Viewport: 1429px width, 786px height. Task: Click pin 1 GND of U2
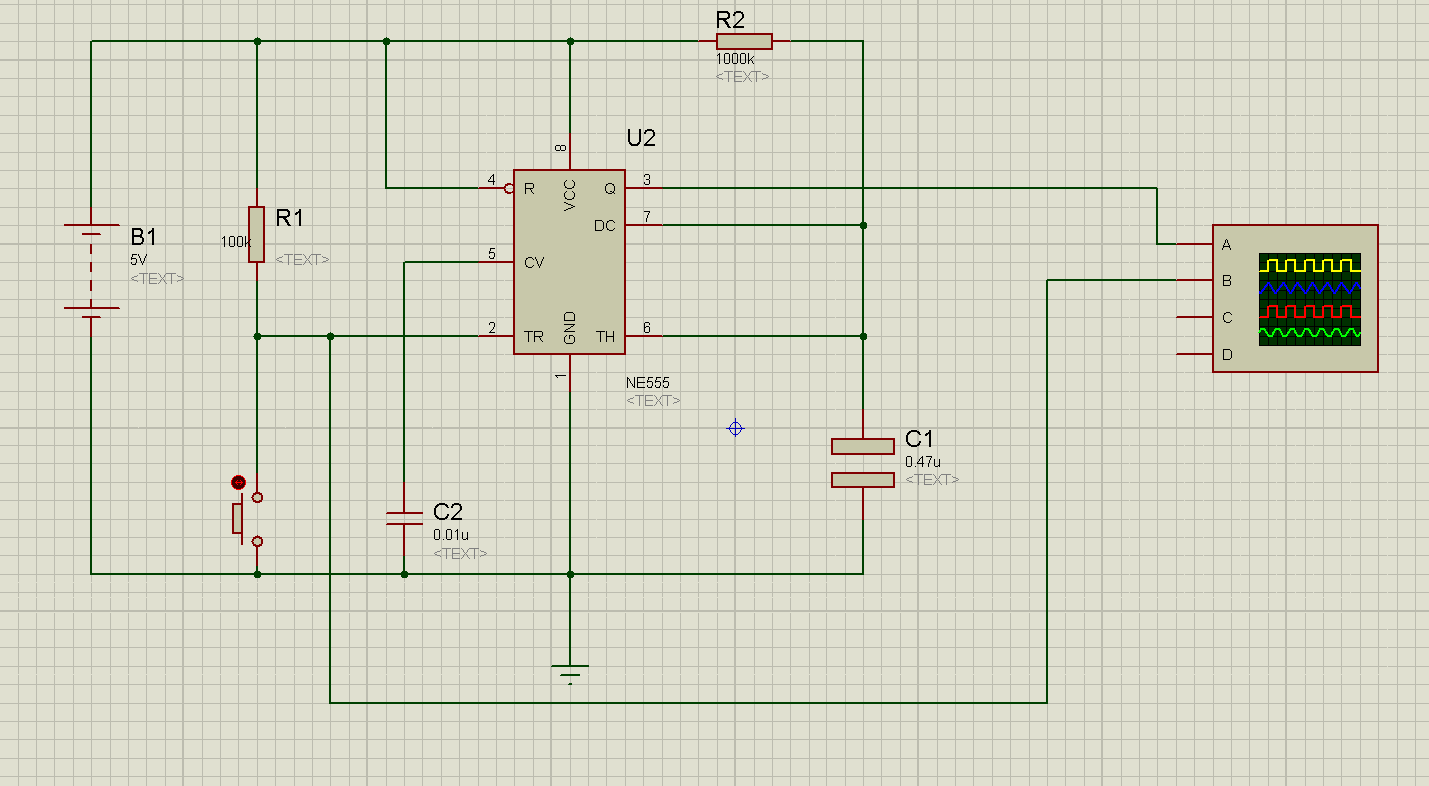click(569, 372)
